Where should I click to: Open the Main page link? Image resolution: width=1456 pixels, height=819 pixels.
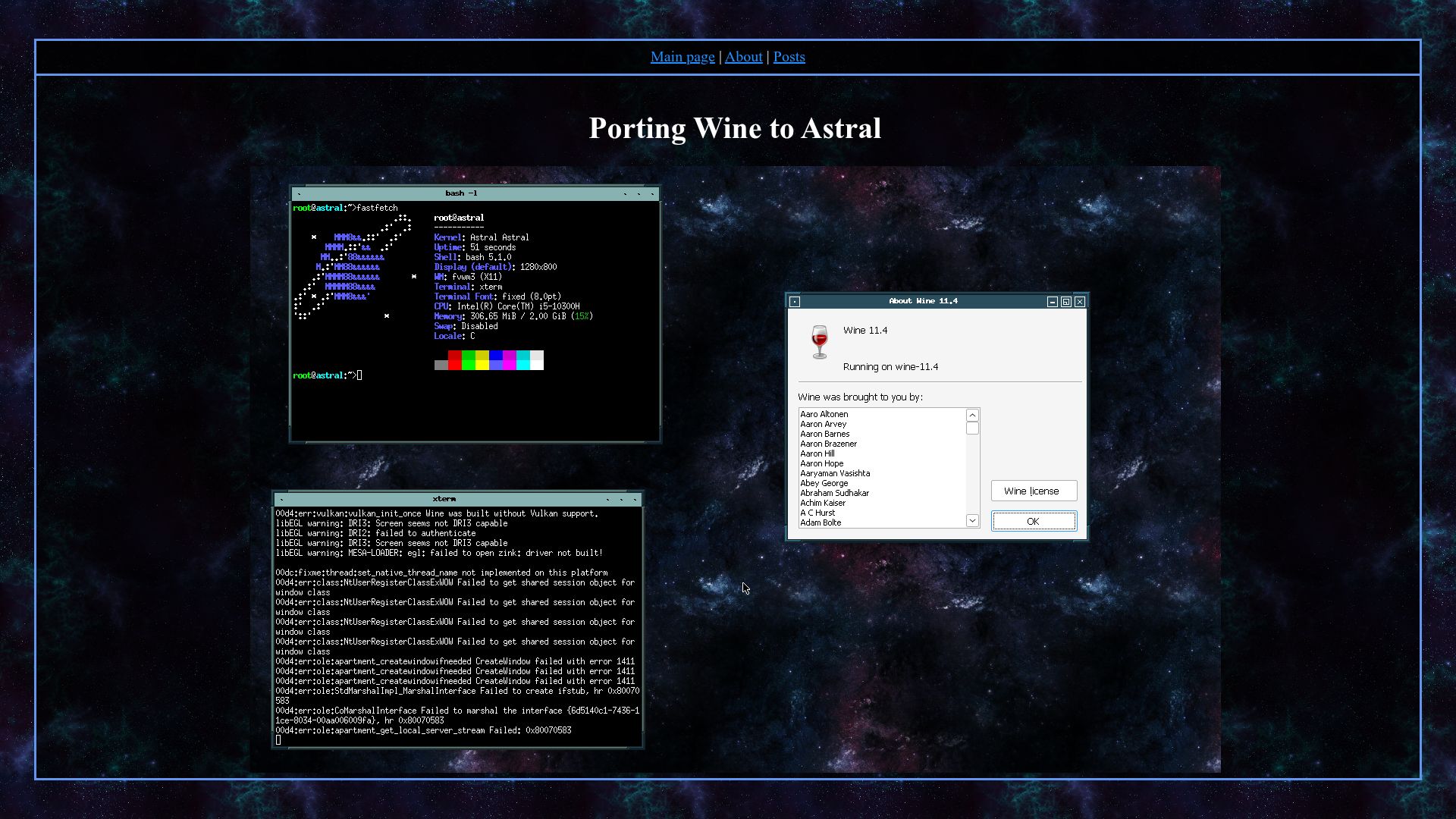coord(682,57)
